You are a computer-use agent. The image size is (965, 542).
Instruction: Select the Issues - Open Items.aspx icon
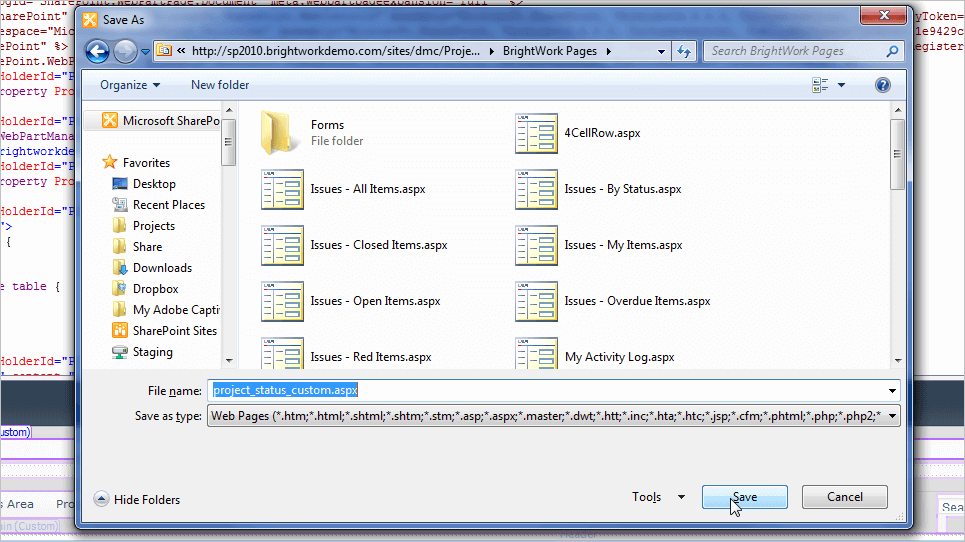282,301
